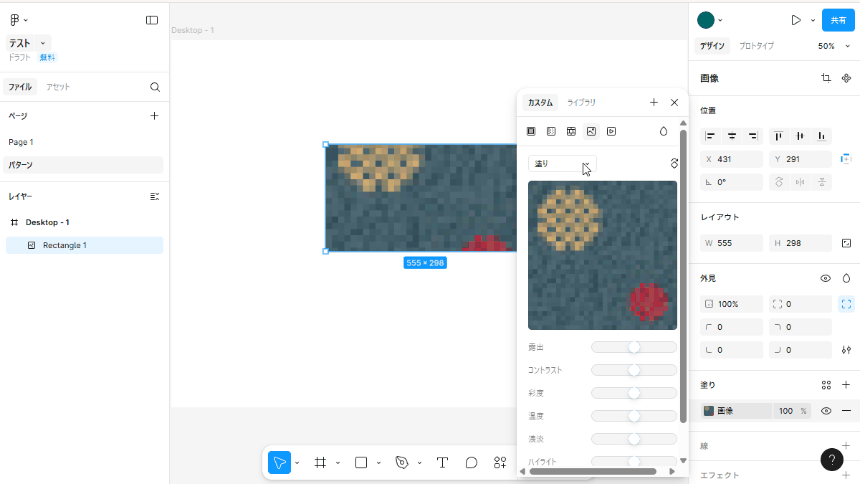Toggle visibility of the 画像 fill
860x484 pixels.
point(826,411)
